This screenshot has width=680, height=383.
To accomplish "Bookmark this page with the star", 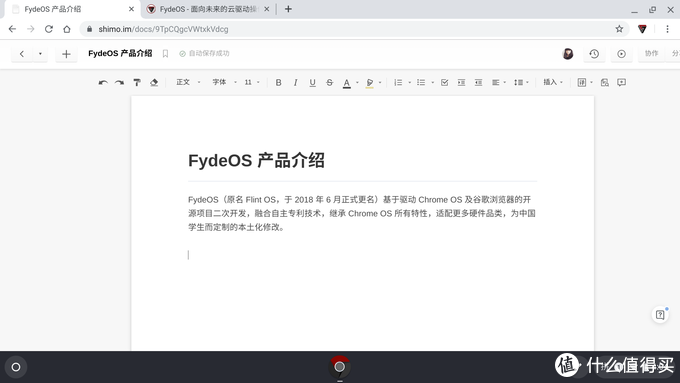I will click(619, 29).
